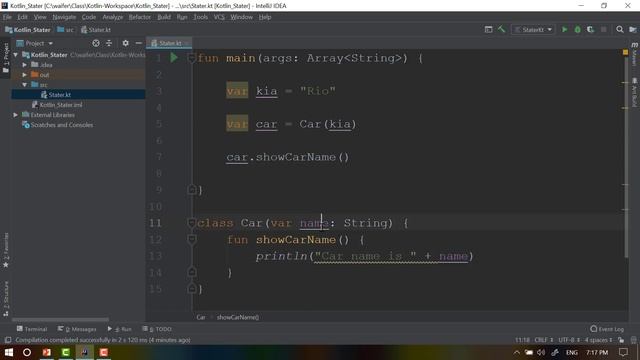
Task: Open the Maven side tool window
Action: [x=634, y=54]
